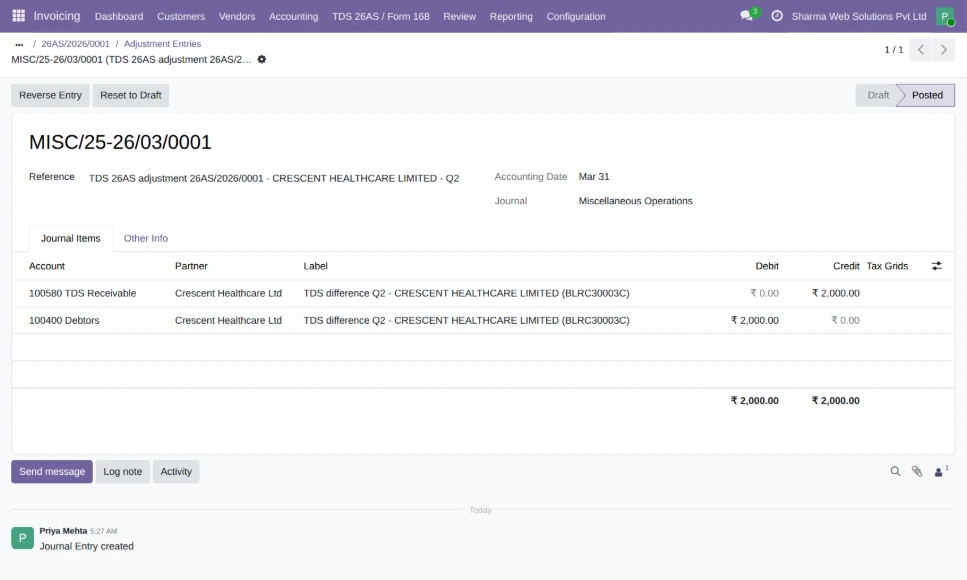
Task: Click ₹ 2,000.00 debit in Debtors row
Action: 755,320
